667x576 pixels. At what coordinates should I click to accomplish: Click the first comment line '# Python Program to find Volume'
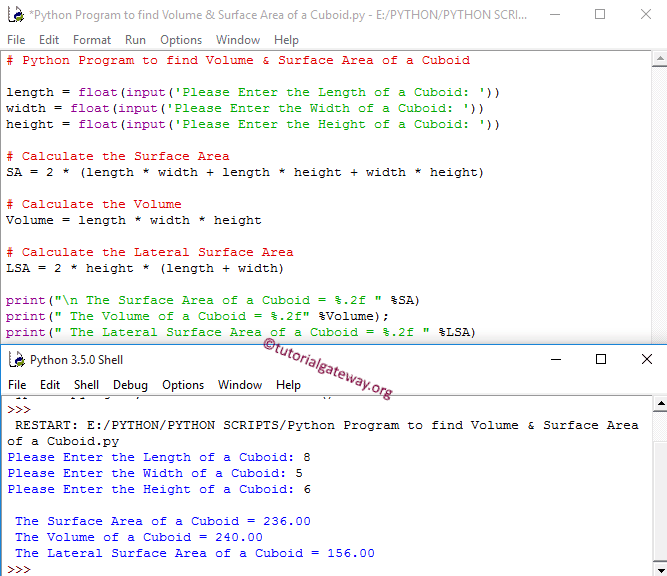click(238, 60)
